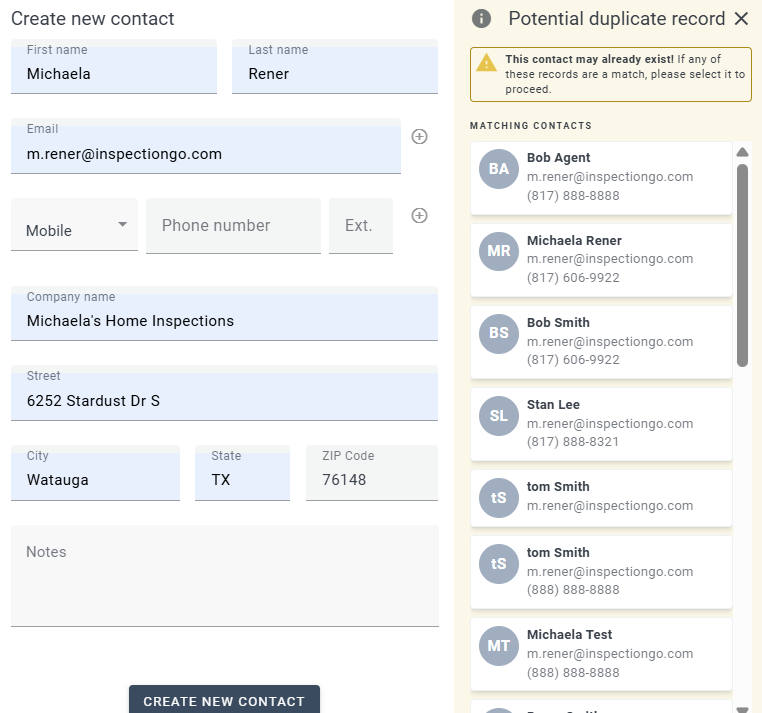Close the Potential duplicate record panel
Screen dimensions: 762x713
click(741, 19)
